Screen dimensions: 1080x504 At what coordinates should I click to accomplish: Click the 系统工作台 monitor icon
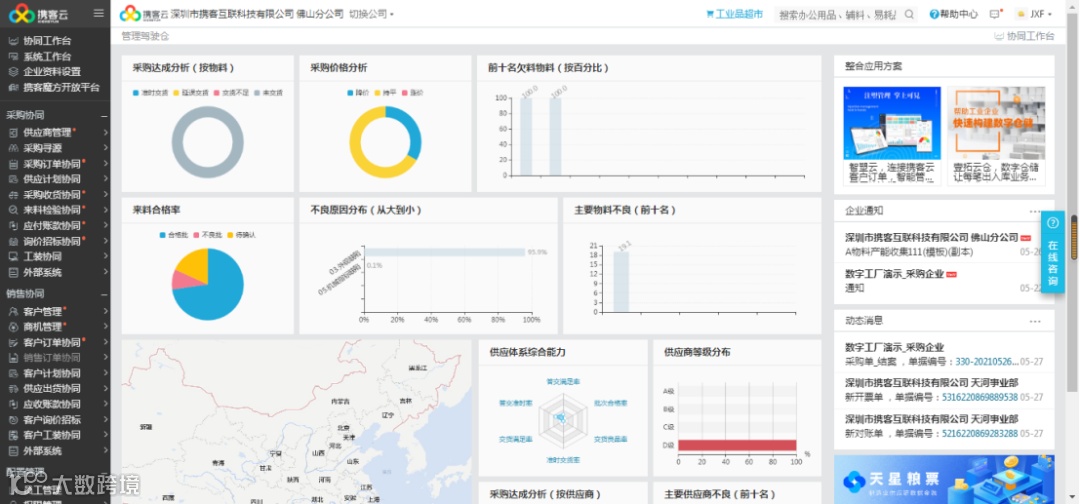coord(13,56)
